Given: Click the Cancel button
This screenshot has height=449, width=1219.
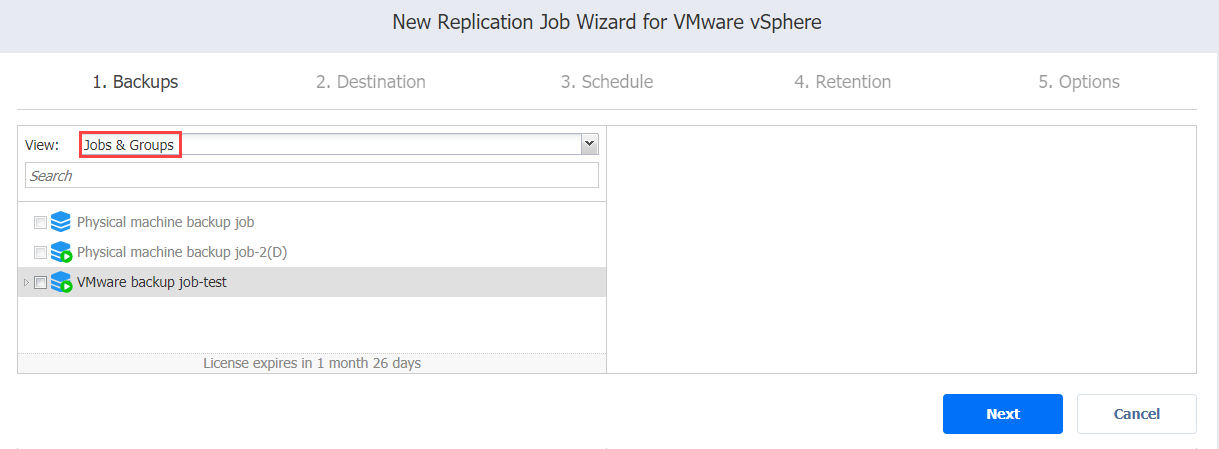Looking at the screenshot, I should (x=1137, y=414).
